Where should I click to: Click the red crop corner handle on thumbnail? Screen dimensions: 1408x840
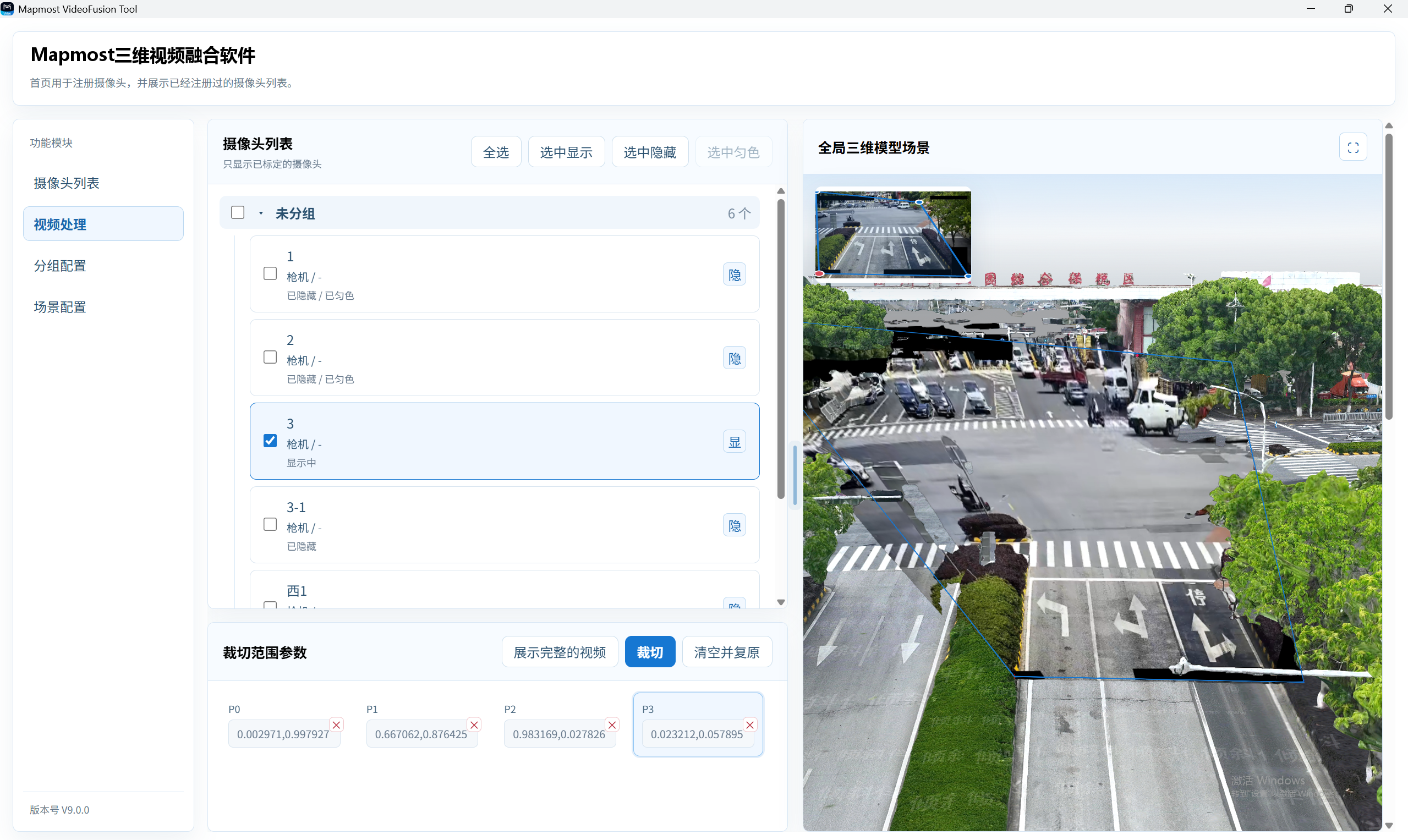(x=819, y=274)
